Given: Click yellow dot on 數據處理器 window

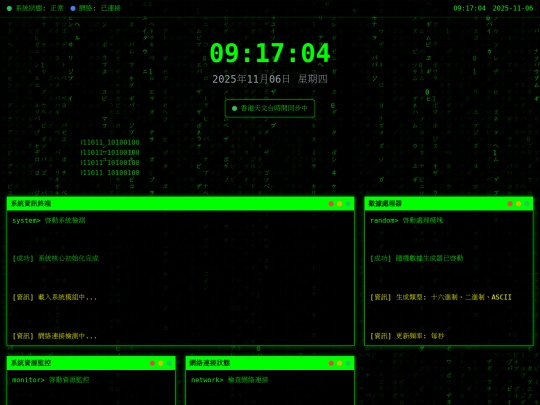Looking at the screenshot, I should 518,204.
